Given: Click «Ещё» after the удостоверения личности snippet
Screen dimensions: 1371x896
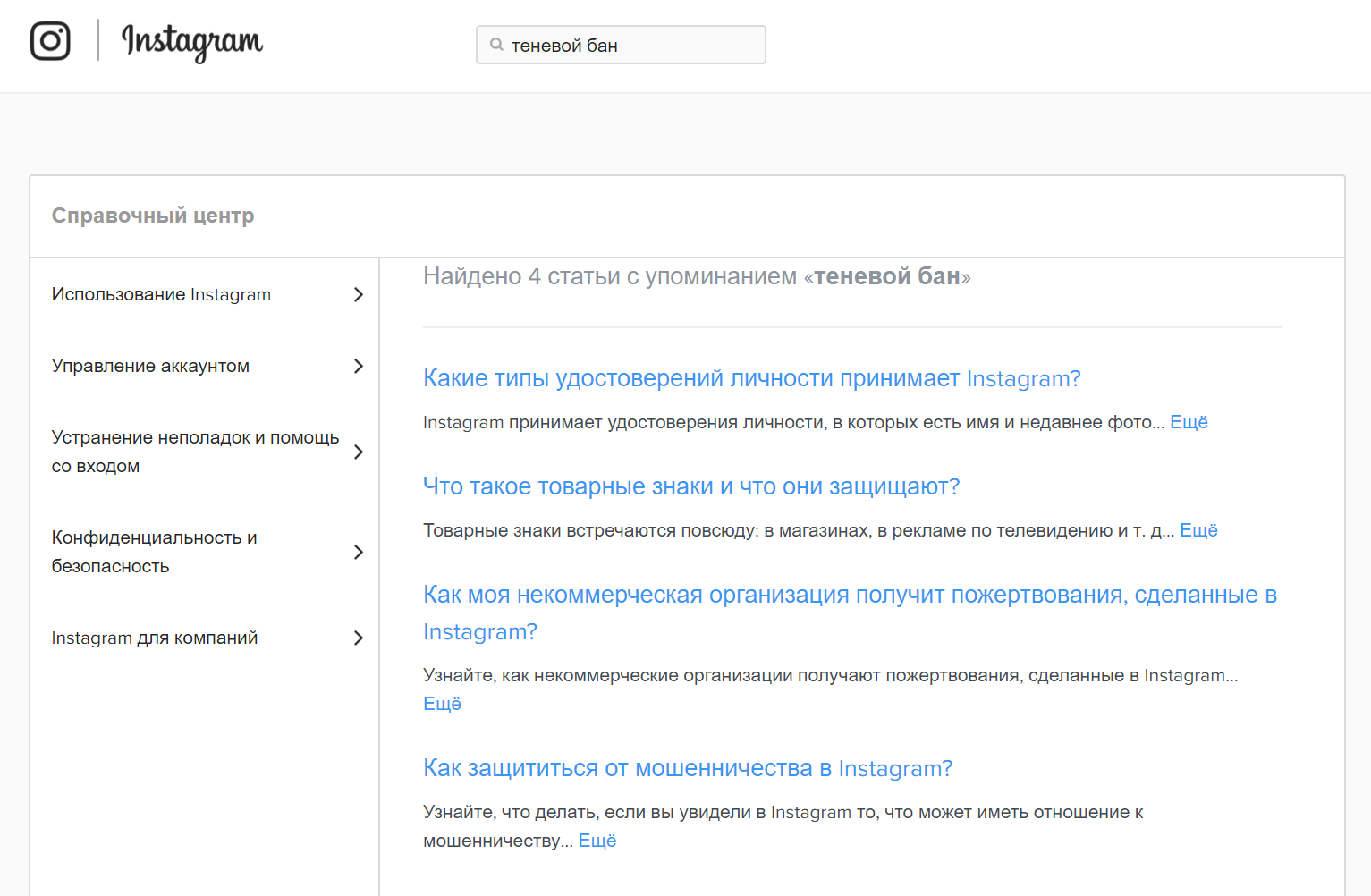Looking at the screenshot, I should click(x=1189, y=422).
